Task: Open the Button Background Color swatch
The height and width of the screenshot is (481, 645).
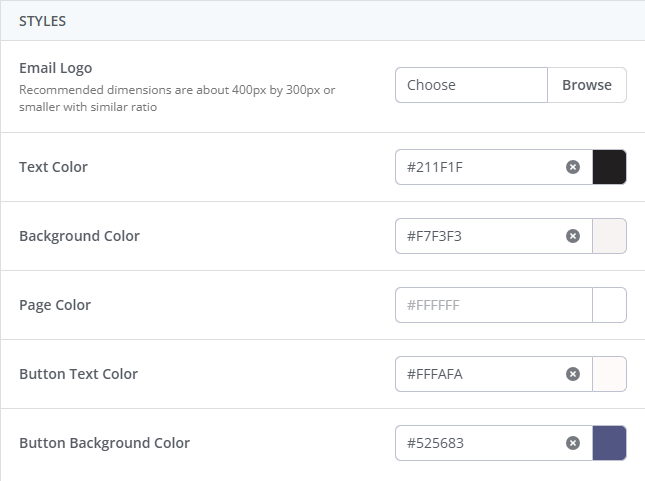Action: 610,443
